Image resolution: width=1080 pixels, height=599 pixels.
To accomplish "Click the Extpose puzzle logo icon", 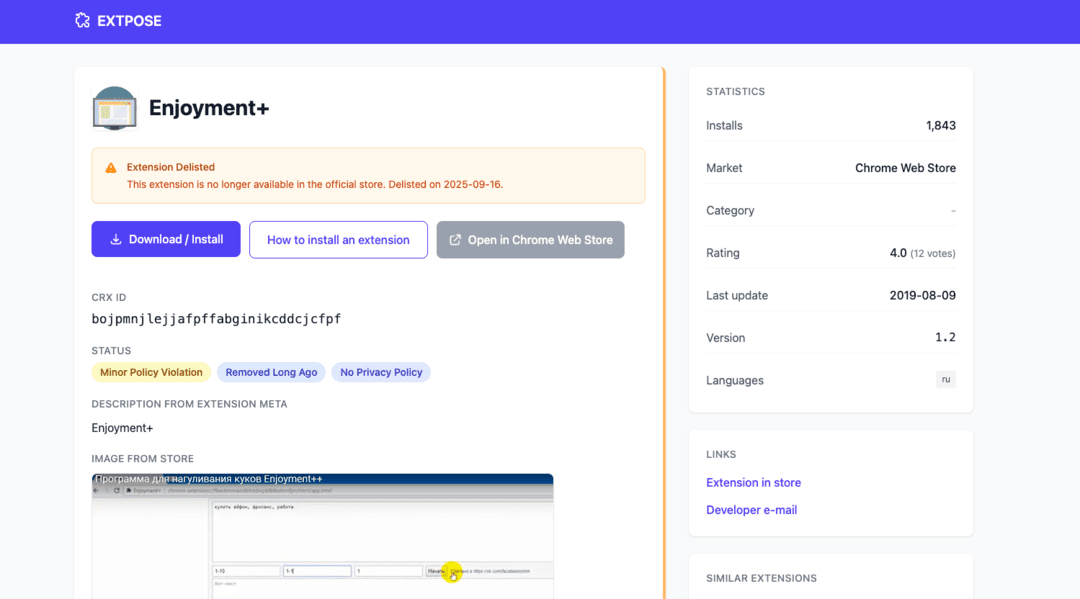I will [82, 20].
